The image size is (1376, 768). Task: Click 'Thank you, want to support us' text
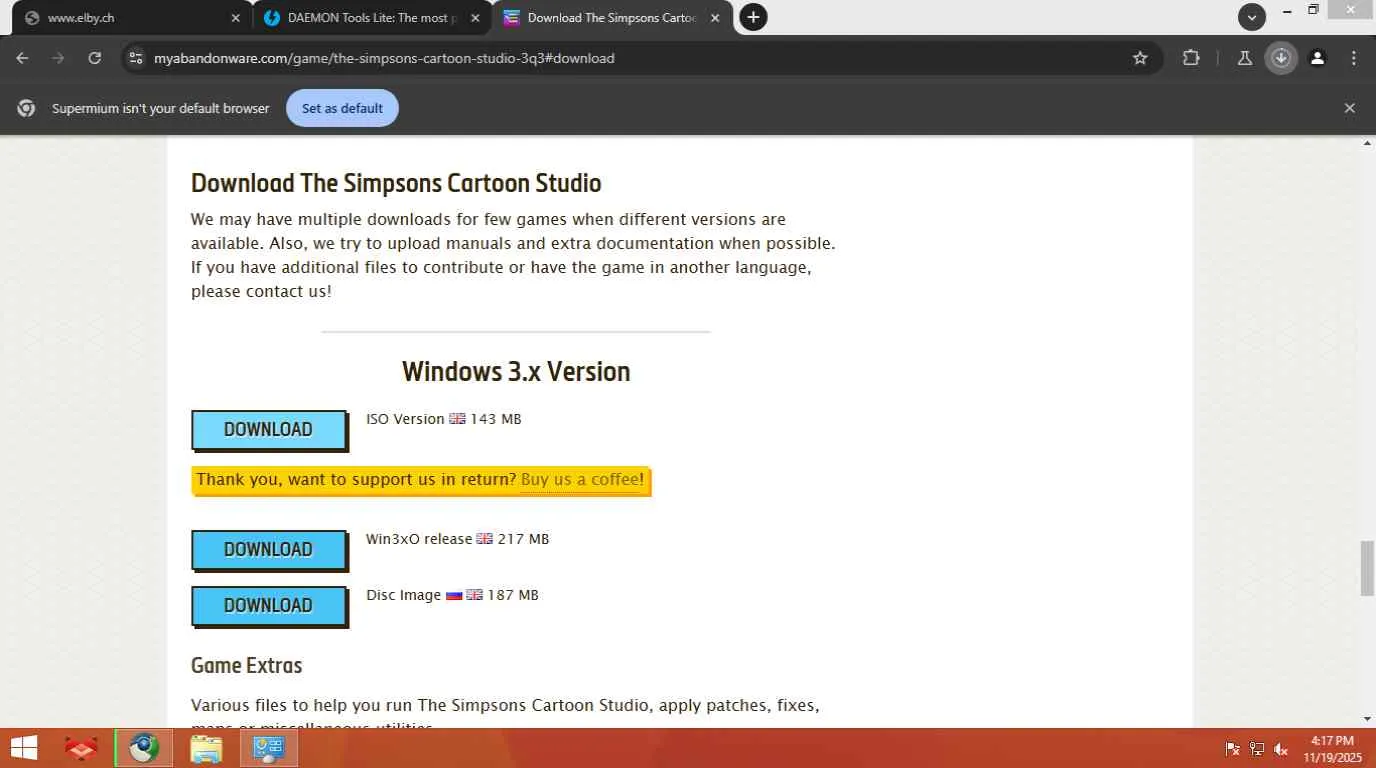pyautogui.click(x=356, y=479)
